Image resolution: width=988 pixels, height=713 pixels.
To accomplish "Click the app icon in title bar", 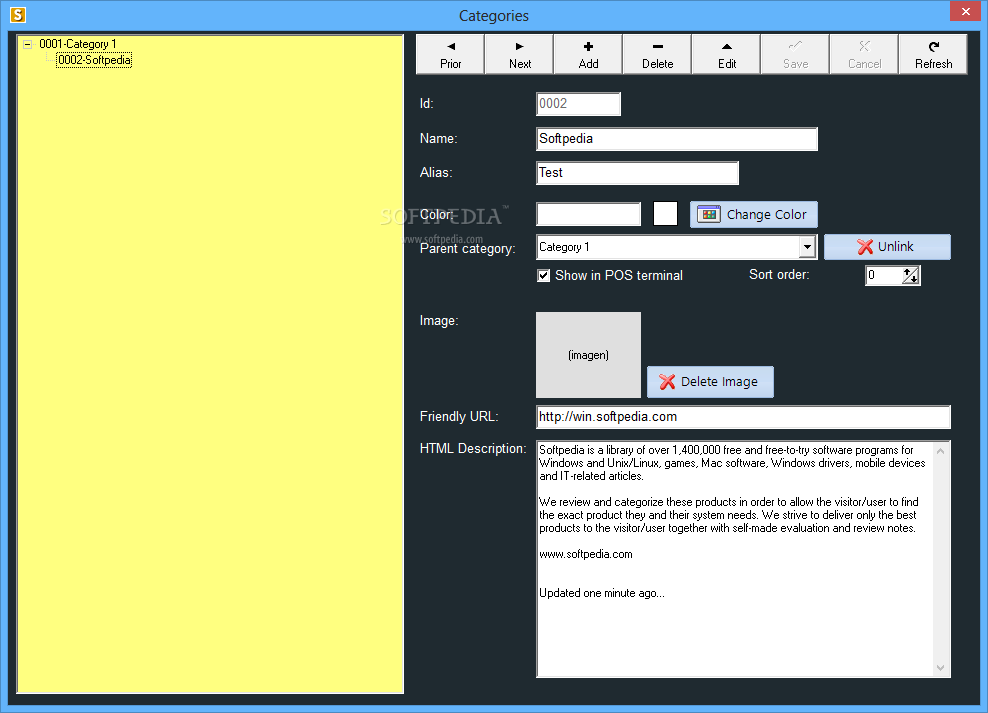I will (x=18, y=14).
